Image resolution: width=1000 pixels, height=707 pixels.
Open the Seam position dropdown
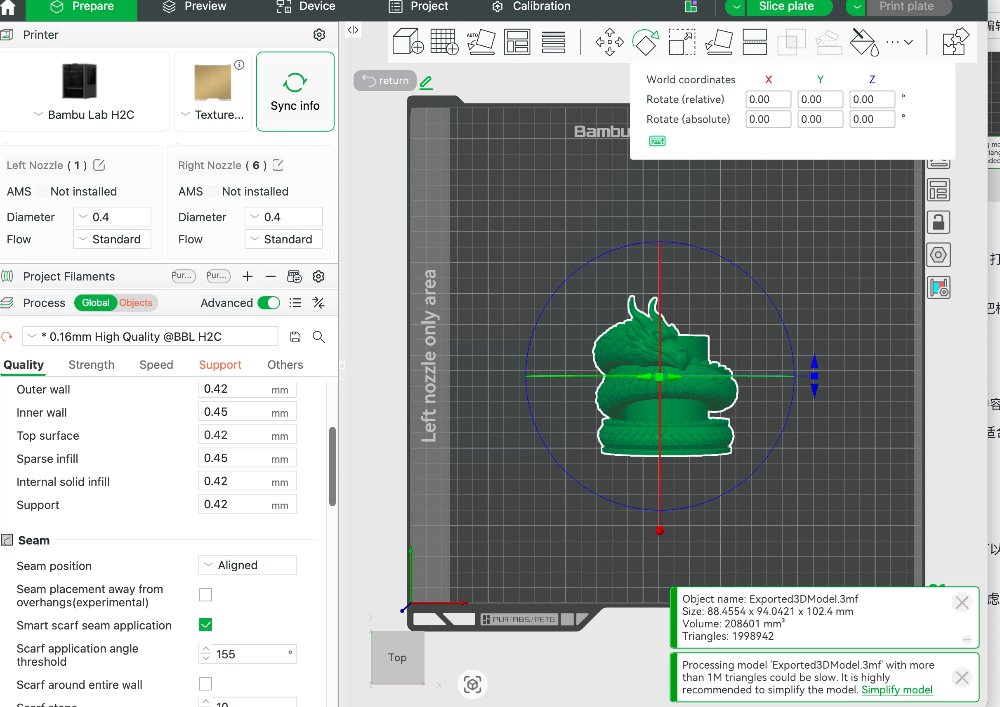tap(247, 565)
